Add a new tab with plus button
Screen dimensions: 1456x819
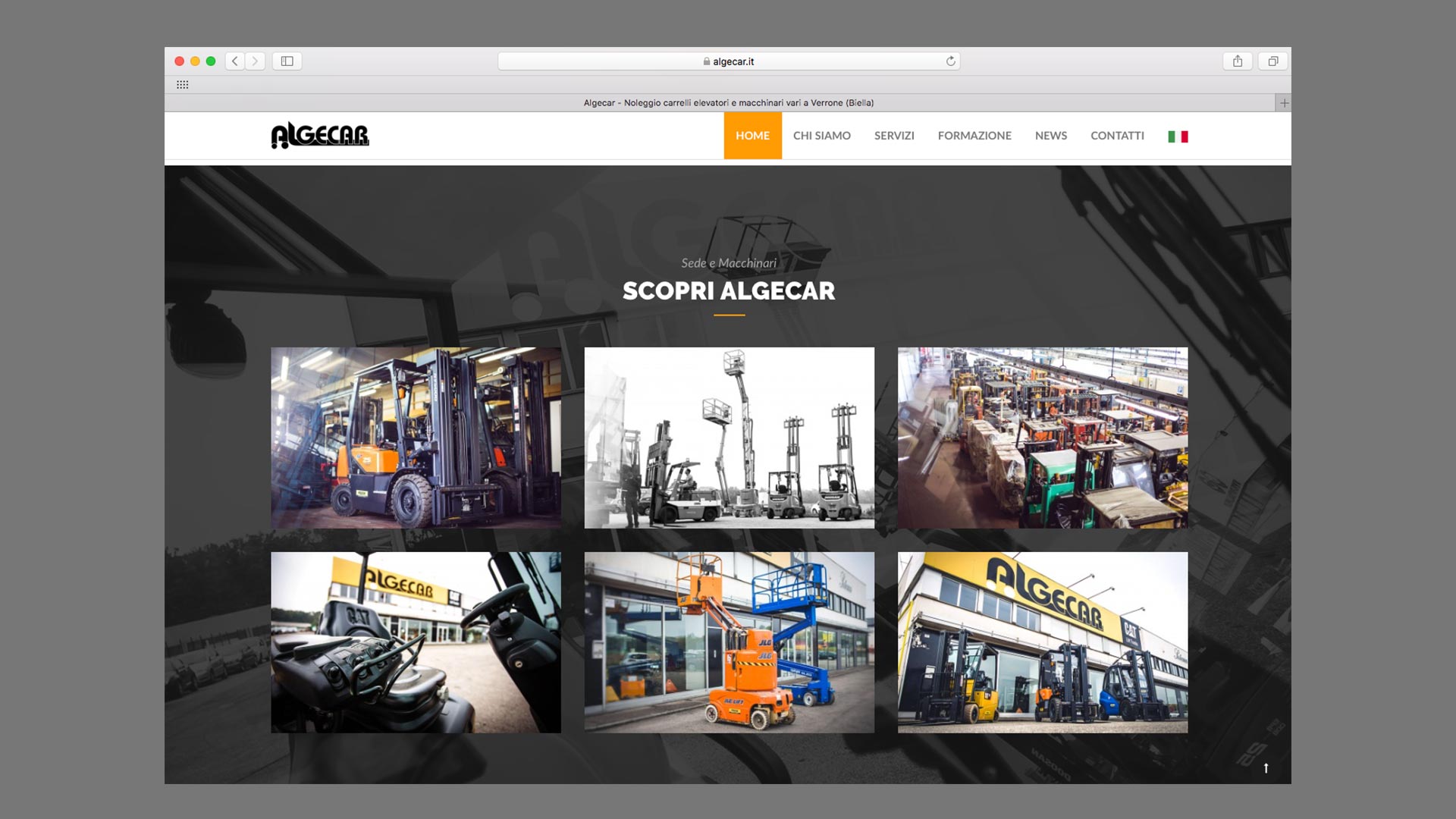tap(1284, 103)
